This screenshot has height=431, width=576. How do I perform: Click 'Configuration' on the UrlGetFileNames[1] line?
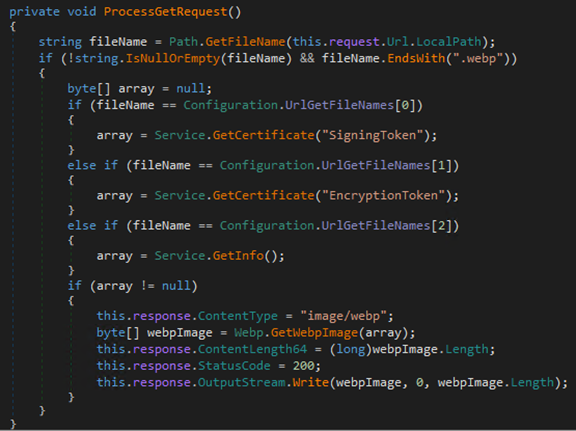(267, 166)
